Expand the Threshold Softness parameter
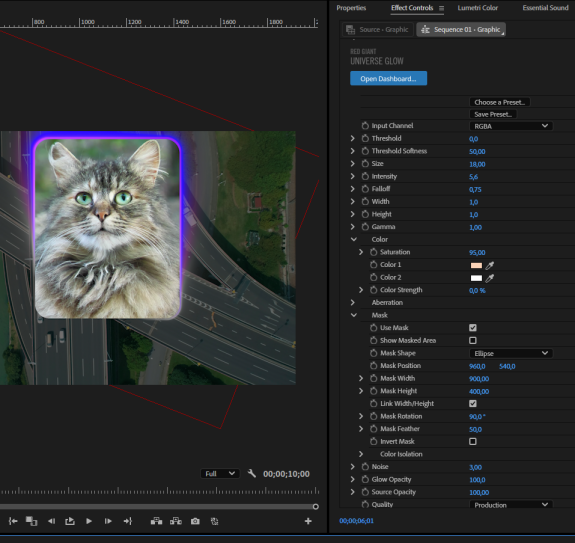 click(x=353, y=151)
